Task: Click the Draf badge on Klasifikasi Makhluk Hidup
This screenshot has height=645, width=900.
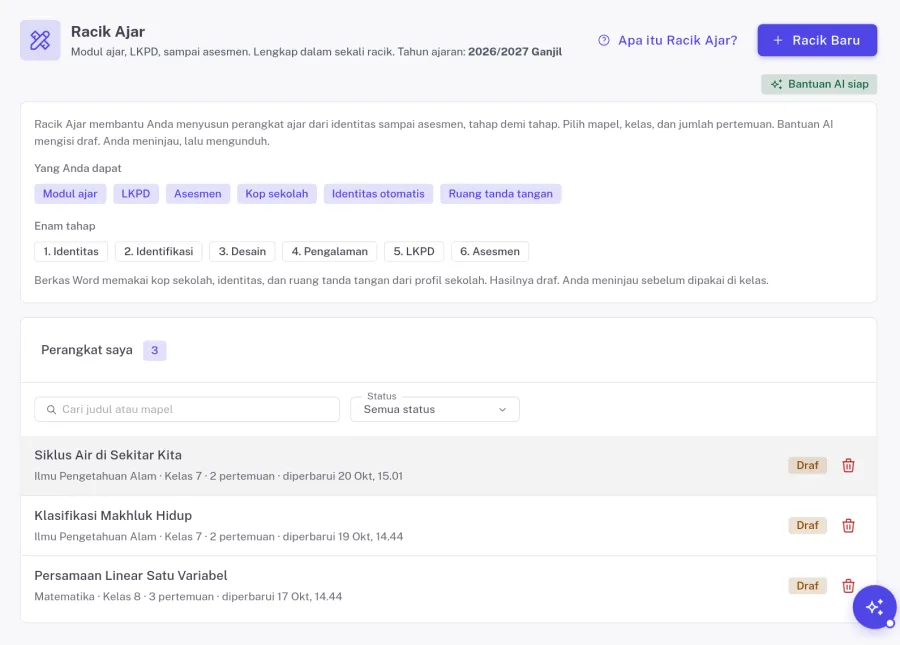Action: [807, 526]
